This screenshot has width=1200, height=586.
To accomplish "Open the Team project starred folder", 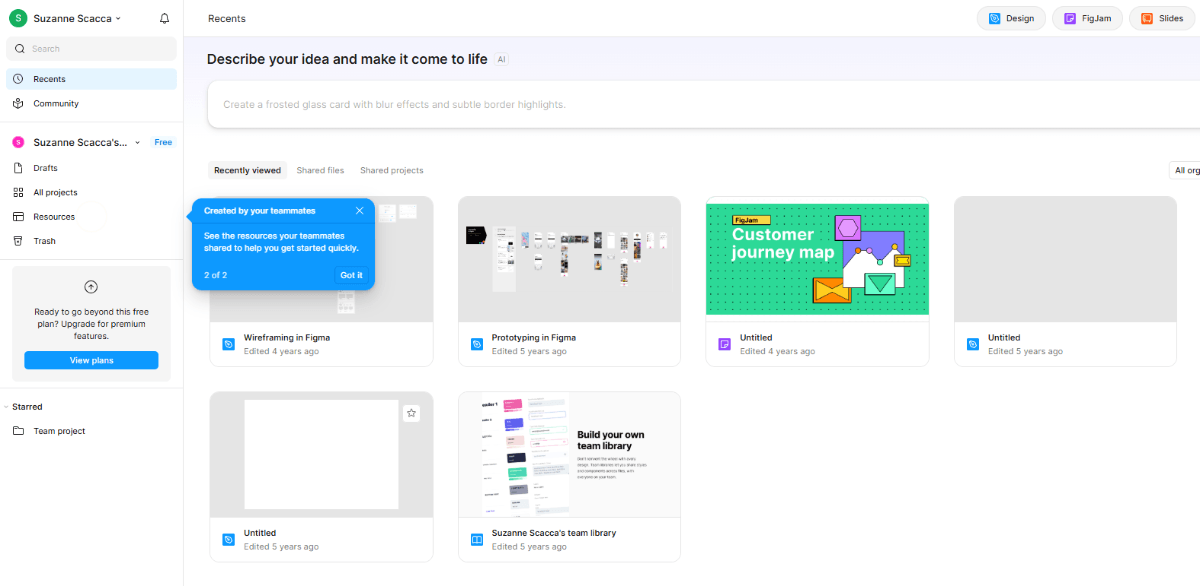I will (91, 431).
